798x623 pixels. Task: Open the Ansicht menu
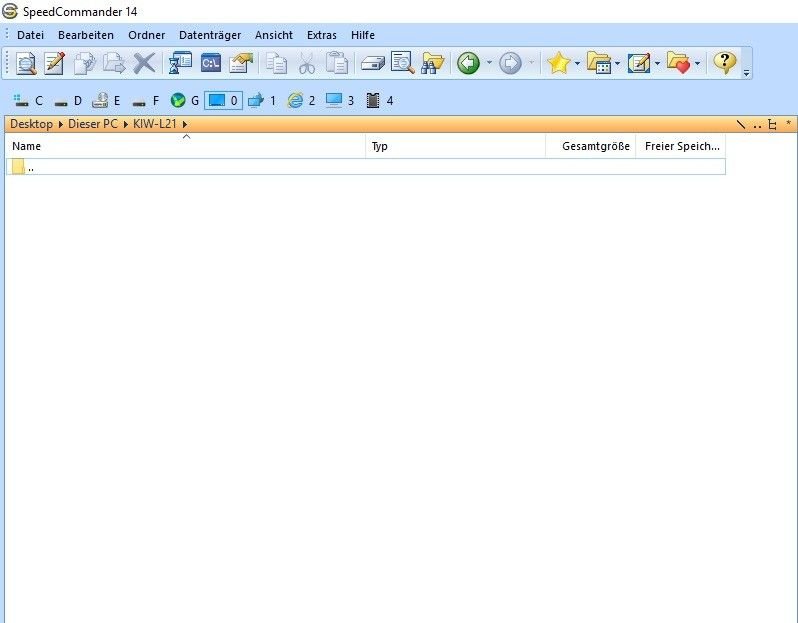coord(274,35)
